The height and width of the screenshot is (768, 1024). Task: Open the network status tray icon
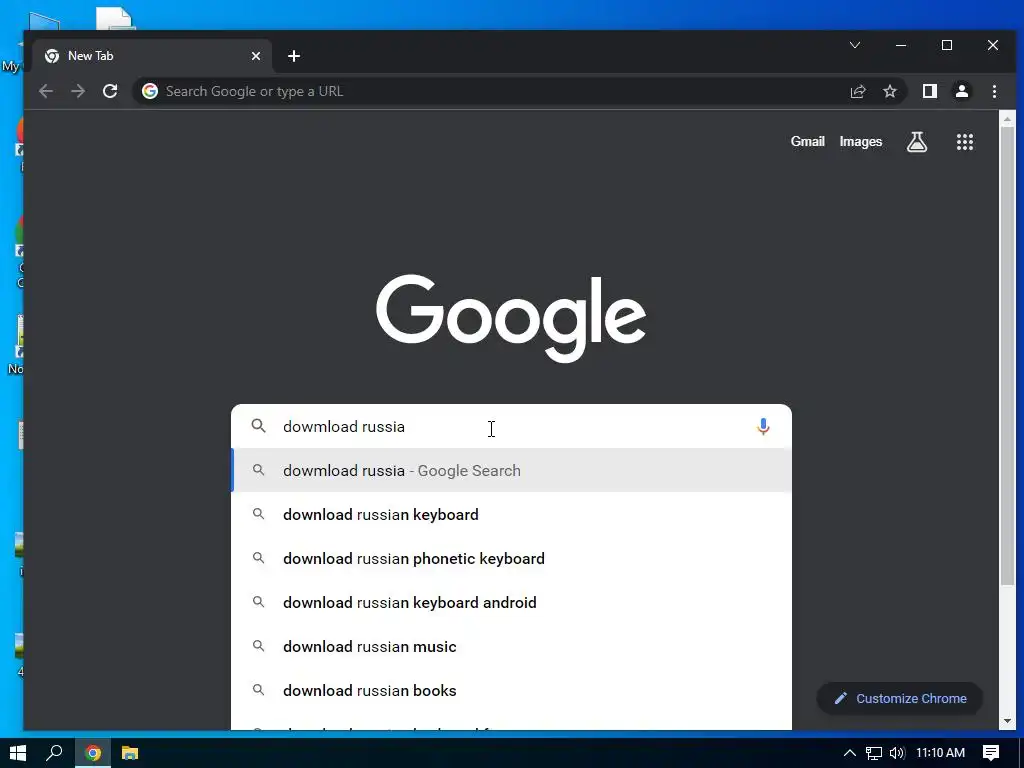(x=874, y=753)
